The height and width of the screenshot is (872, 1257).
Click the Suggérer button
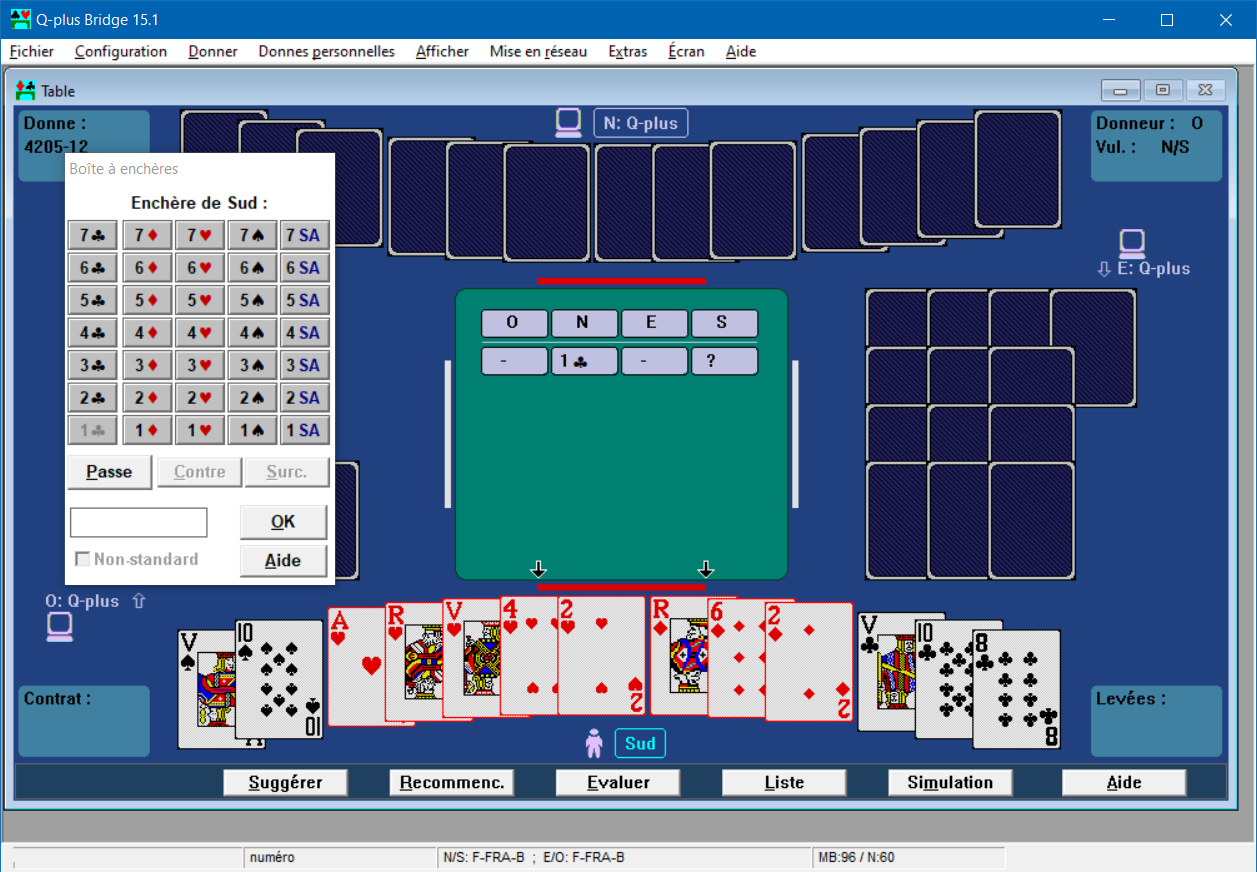coord(285,783)
